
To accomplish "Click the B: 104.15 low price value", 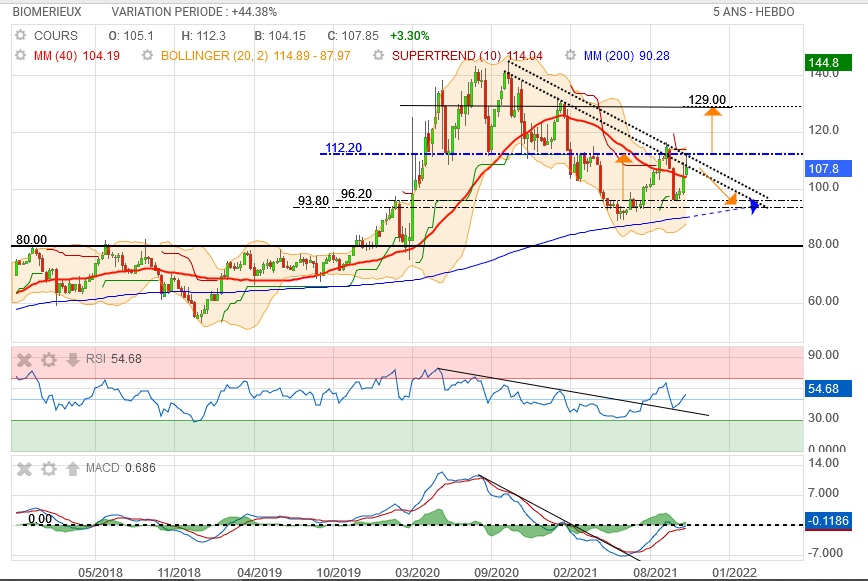I will (x=280, y=36).
